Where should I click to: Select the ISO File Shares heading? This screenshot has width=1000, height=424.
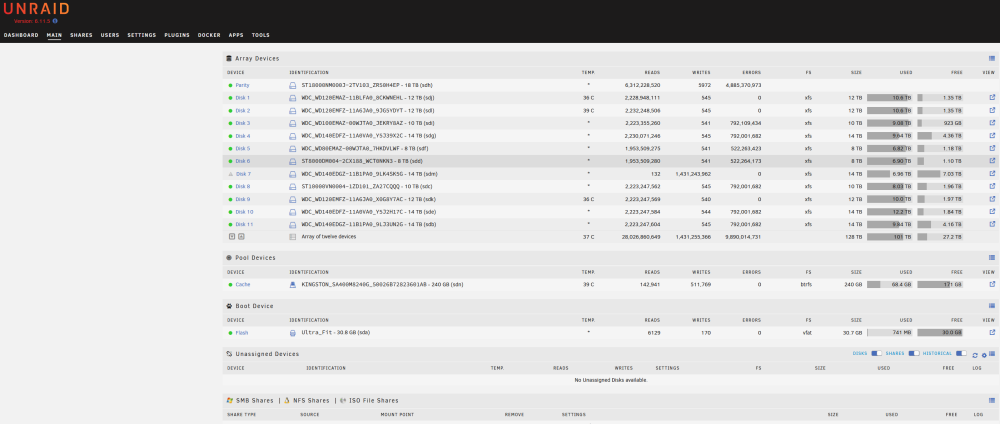tap(373, 400)
